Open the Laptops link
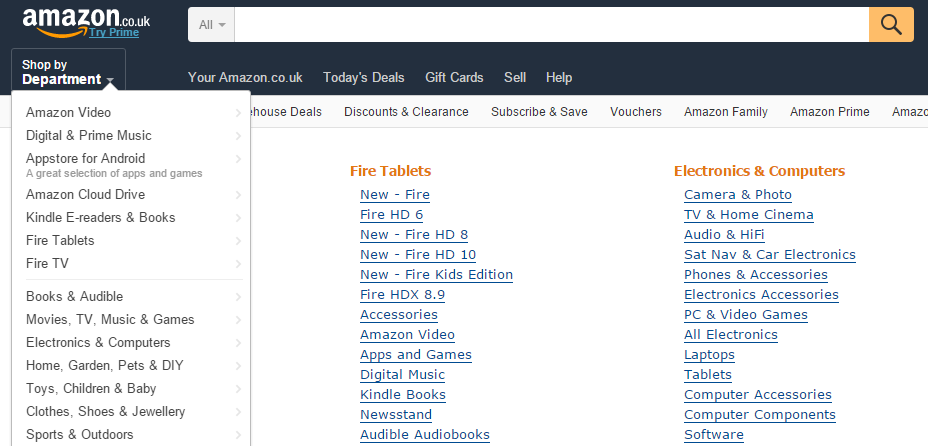 709,355
